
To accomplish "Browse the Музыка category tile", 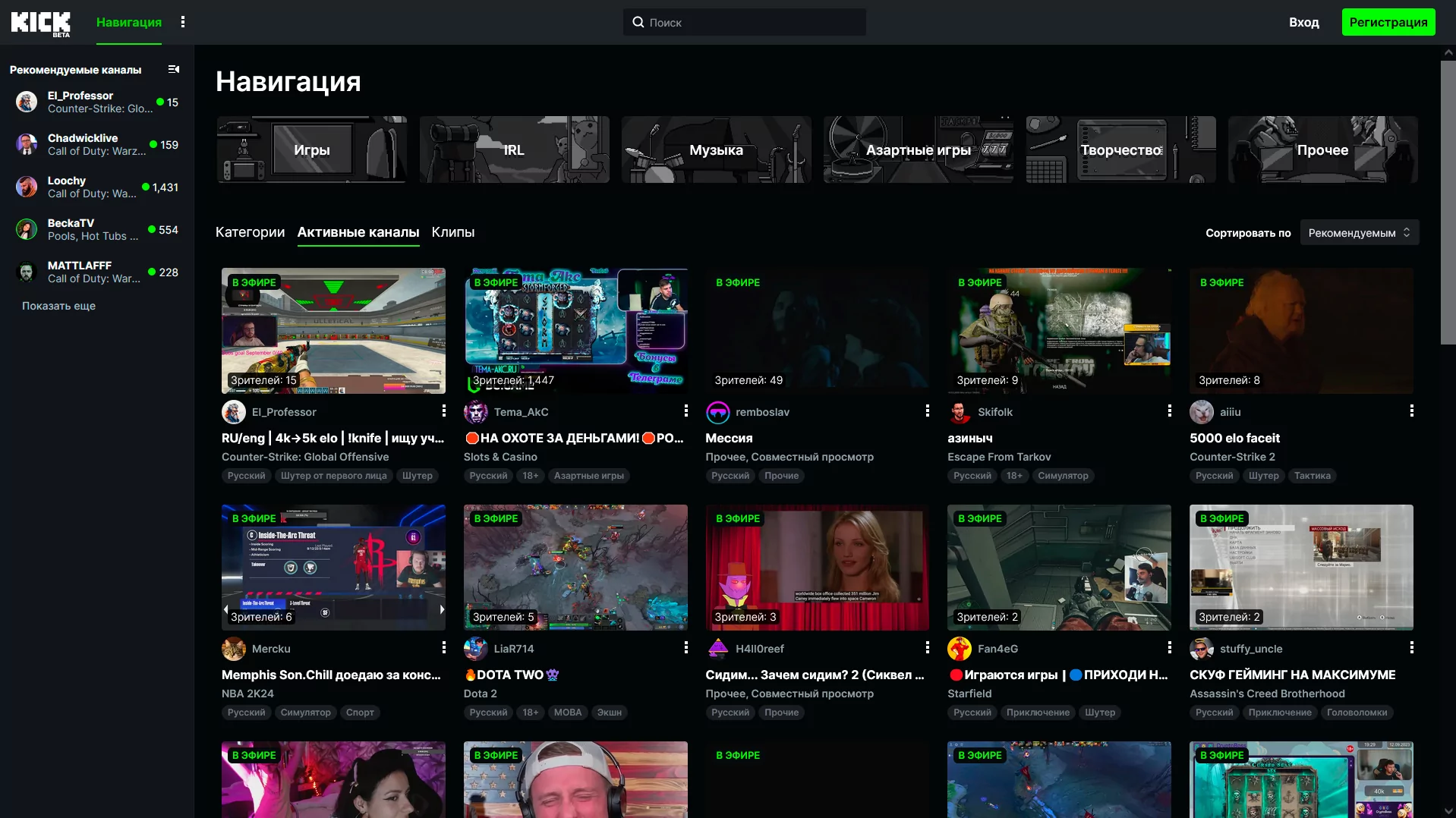I will click(x=717, y=149).
